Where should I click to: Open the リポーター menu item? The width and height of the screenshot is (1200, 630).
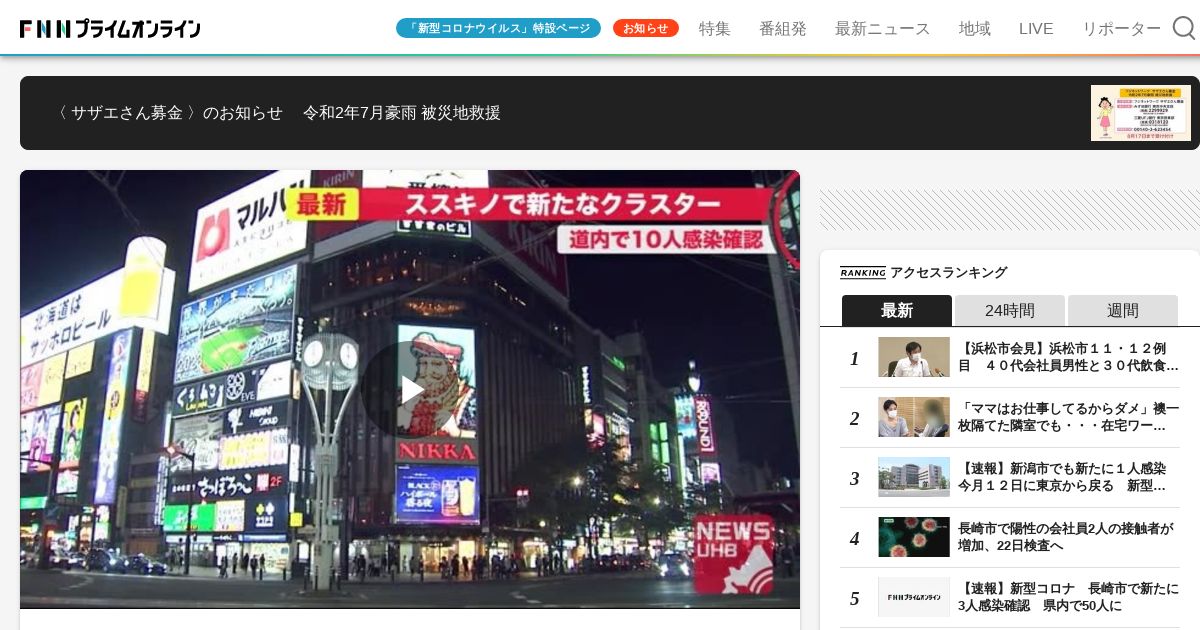pyautogui.click(x=1121, y=28)
